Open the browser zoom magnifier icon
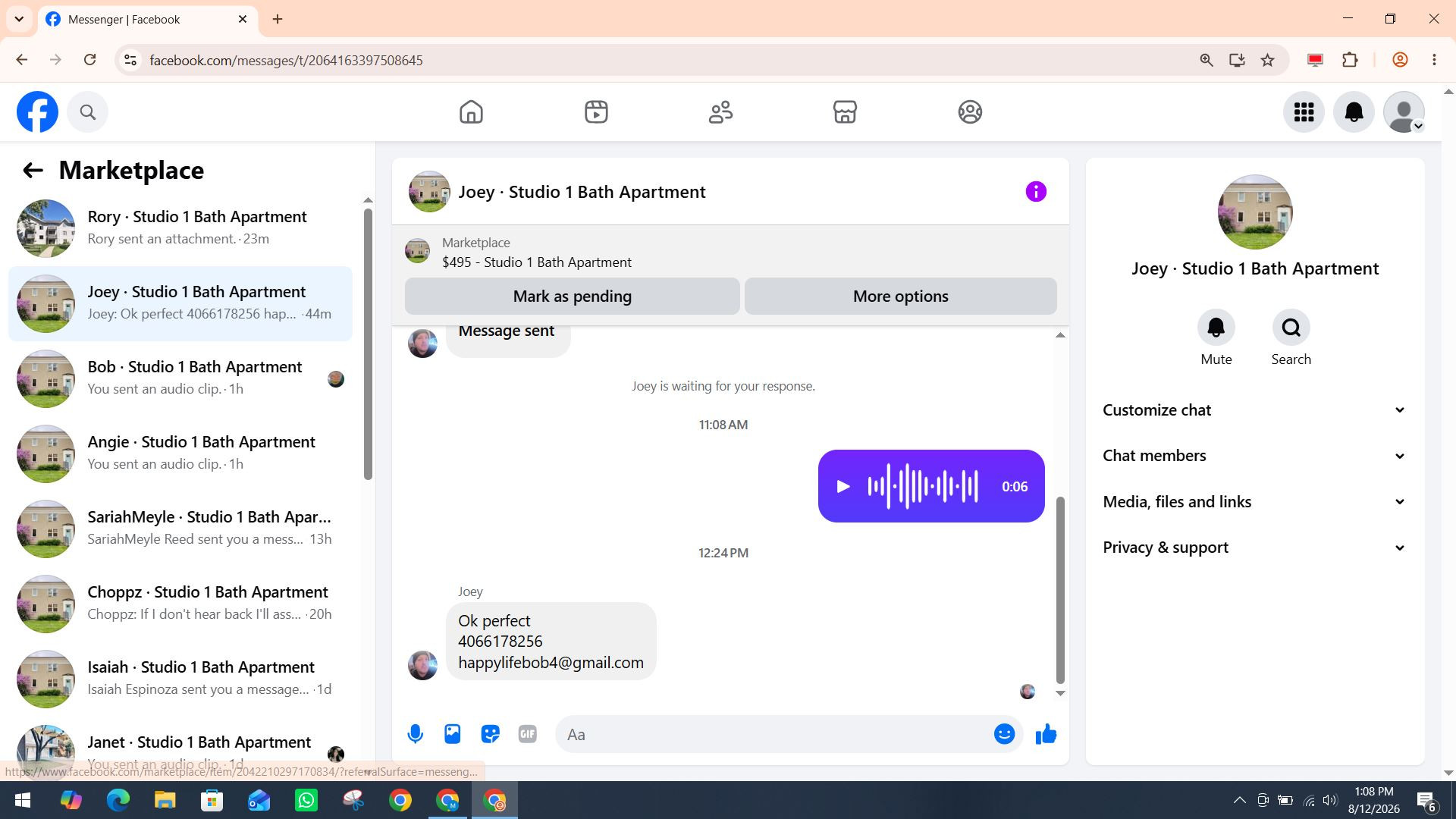Viewport: 1456px width, 819px height. point(1206,60)
